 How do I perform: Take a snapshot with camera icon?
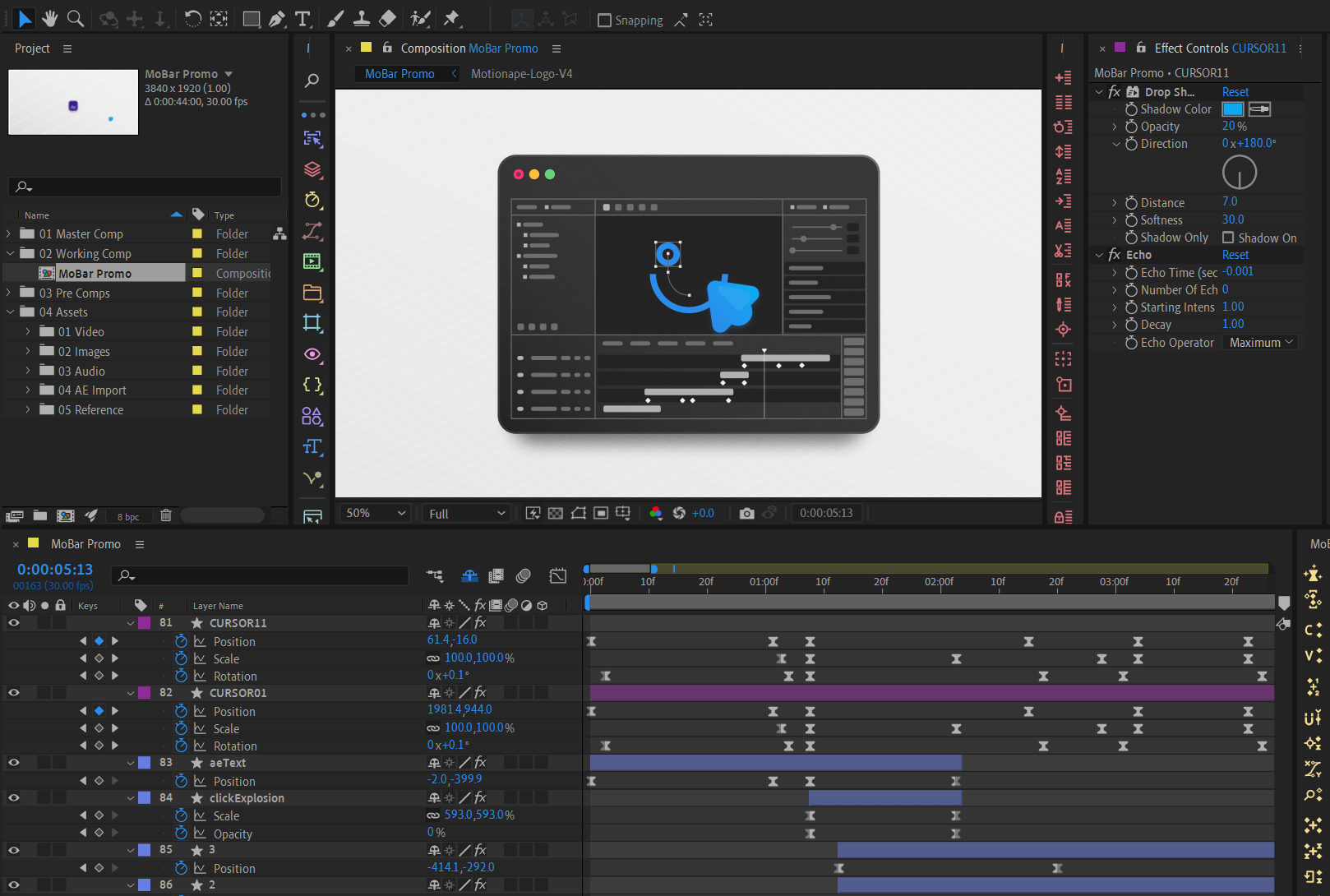pyautogui.click(x=746, y=513)
